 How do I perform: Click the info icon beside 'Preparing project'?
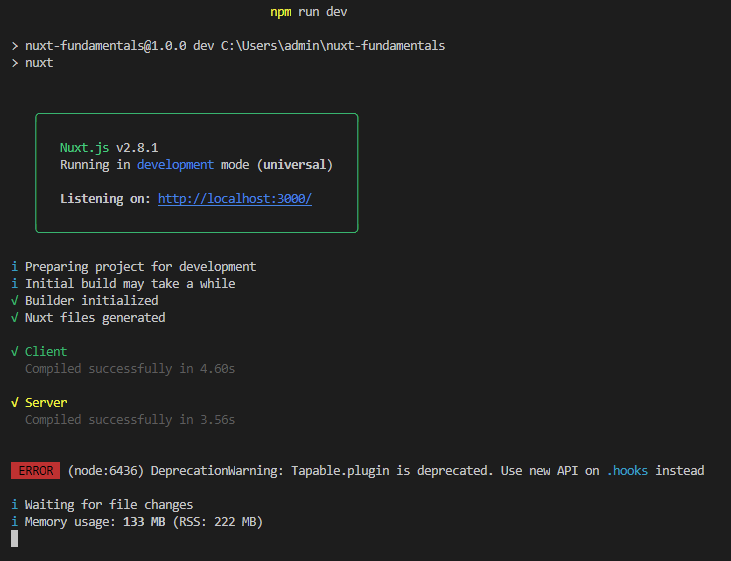(14, 267)
